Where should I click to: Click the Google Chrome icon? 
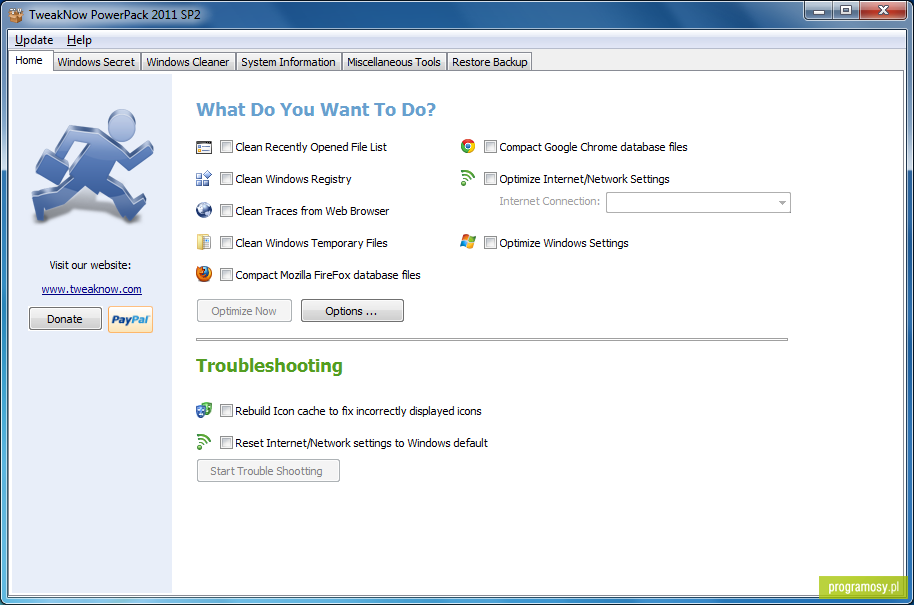467,146
